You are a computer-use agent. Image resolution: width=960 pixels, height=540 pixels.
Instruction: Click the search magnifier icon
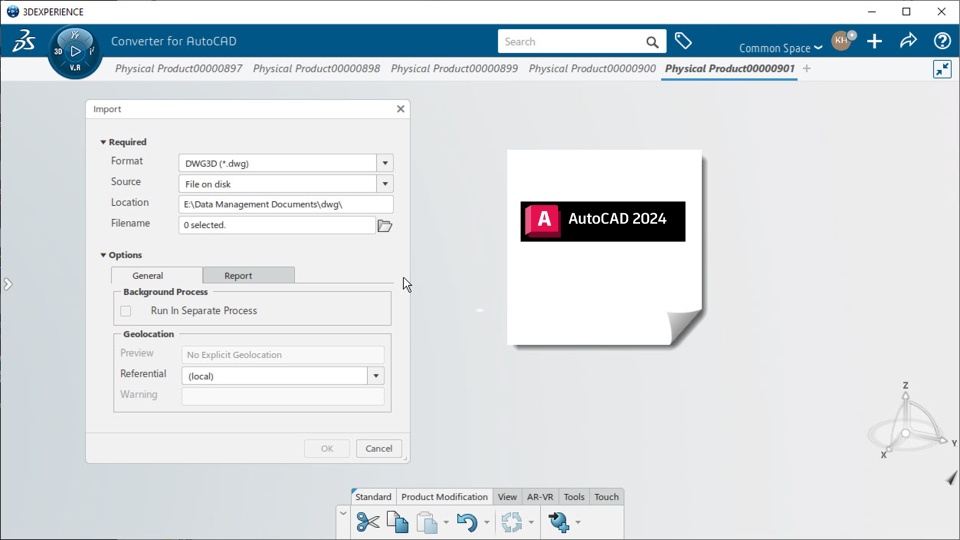coord(652,42)
